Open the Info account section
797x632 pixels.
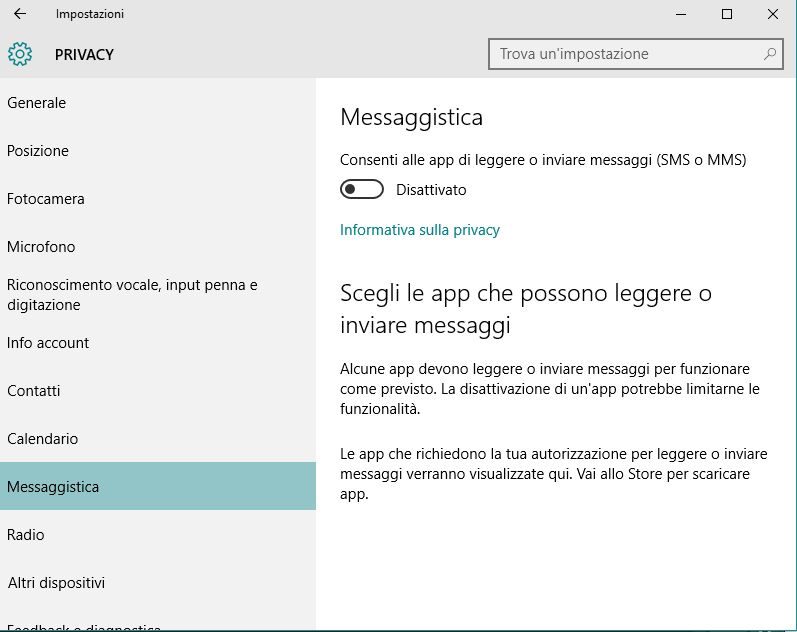(x=48, y=343)
